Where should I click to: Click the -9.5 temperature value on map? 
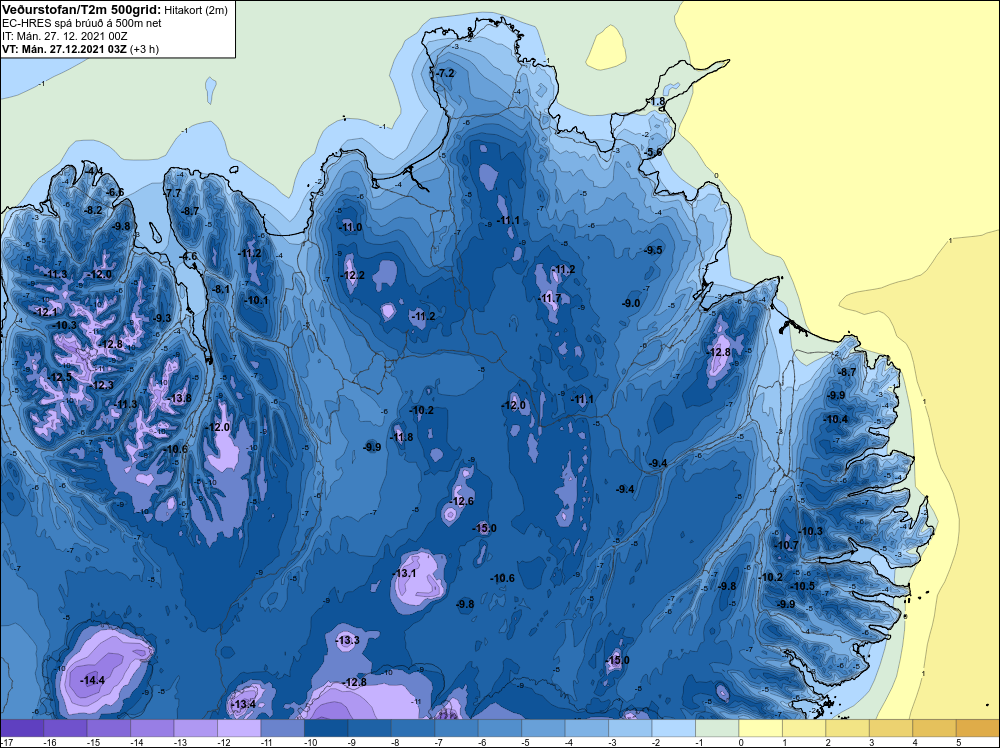(x=652, y=250)
